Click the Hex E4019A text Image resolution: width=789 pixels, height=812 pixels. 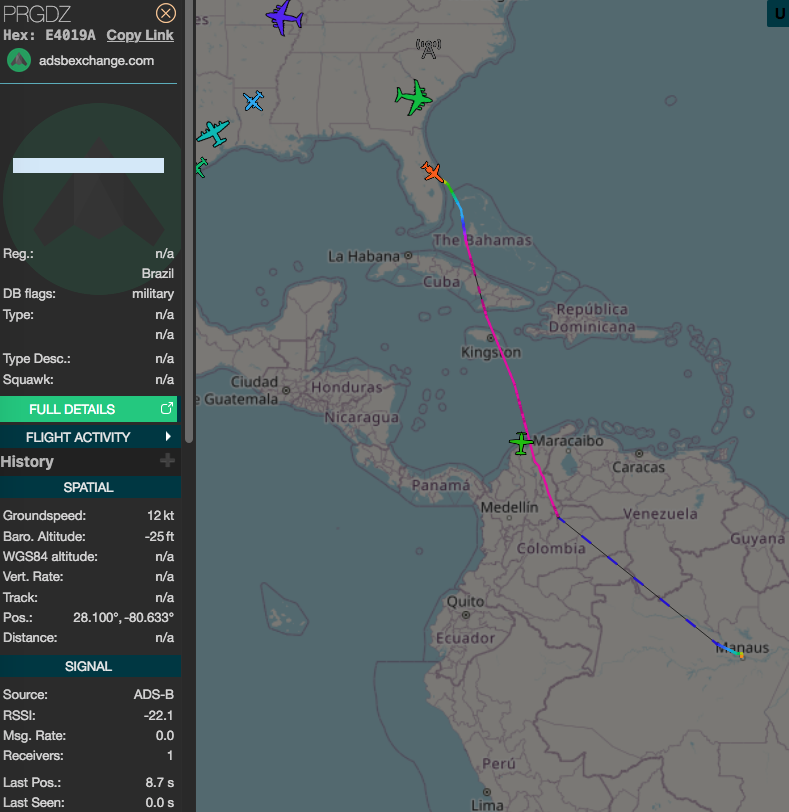click(x=49, y=35)
